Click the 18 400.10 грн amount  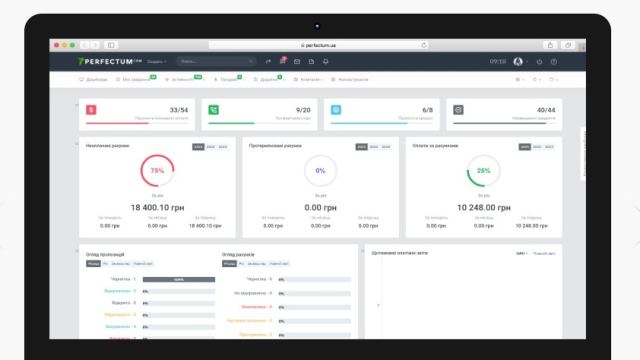point(158,208)
